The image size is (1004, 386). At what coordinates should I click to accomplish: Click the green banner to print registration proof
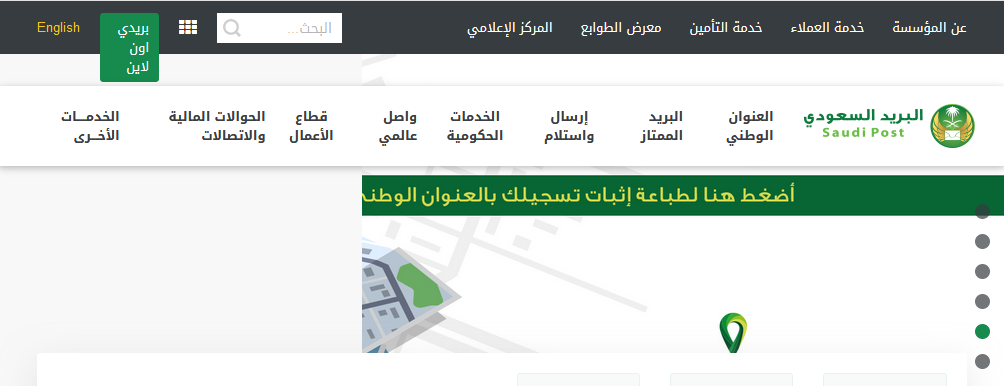[683, 195]
